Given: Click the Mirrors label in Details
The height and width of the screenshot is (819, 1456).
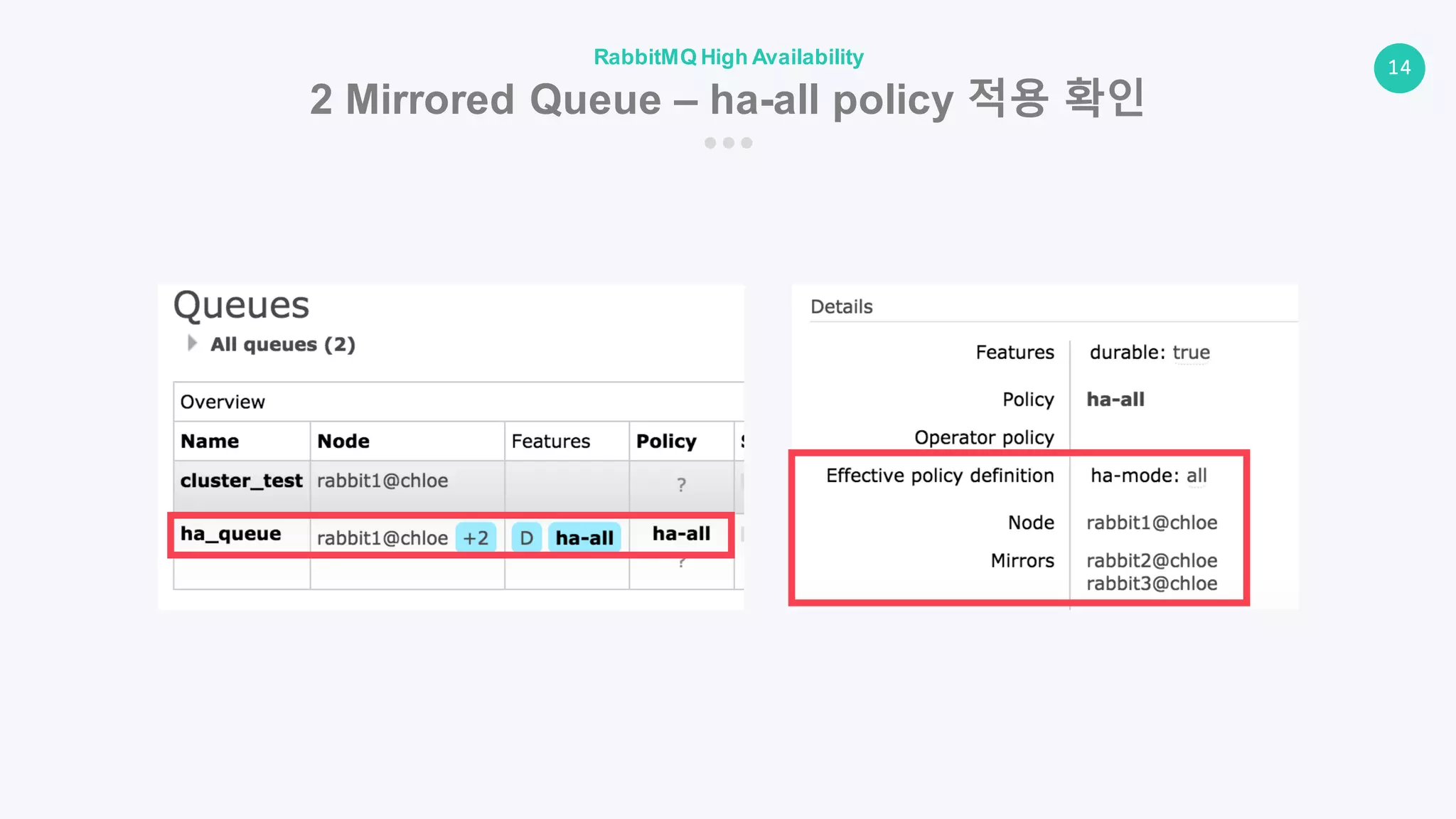Looking at the screenshot, I should click(1022, 561).
